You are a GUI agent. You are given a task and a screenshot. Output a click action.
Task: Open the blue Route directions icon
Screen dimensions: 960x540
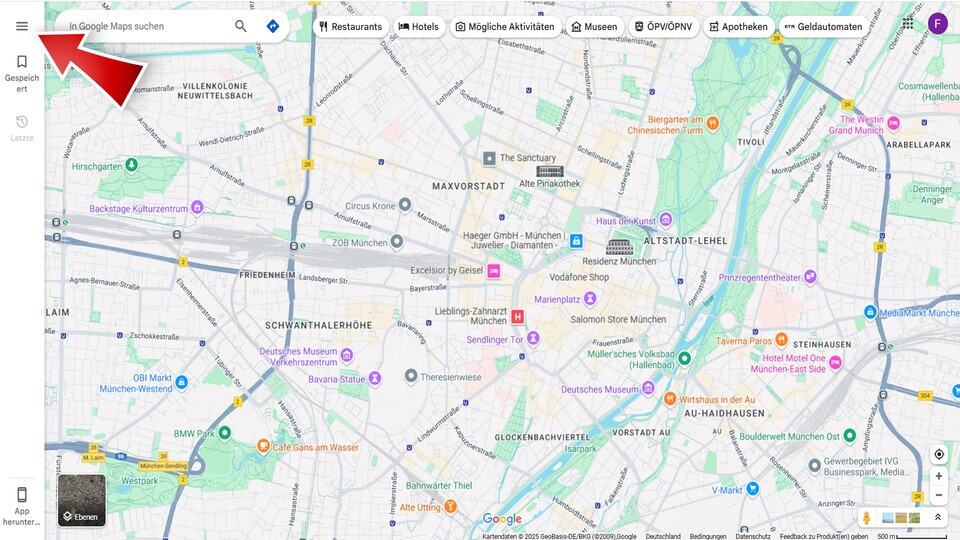pos(272,26)
